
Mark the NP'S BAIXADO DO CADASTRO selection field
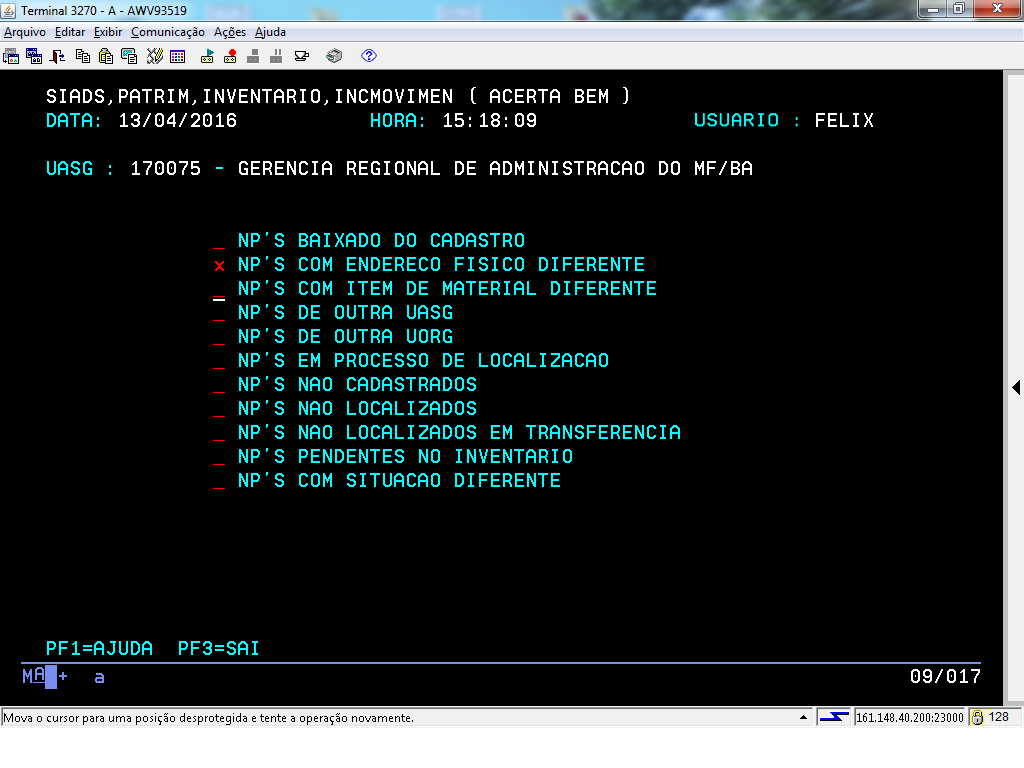tap(219, 241)
